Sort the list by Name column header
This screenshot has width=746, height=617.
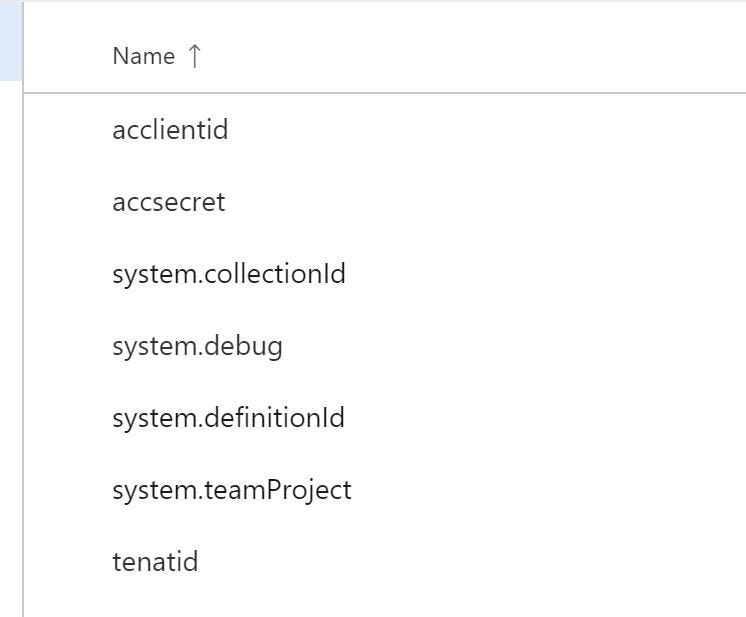coord(144,56)
